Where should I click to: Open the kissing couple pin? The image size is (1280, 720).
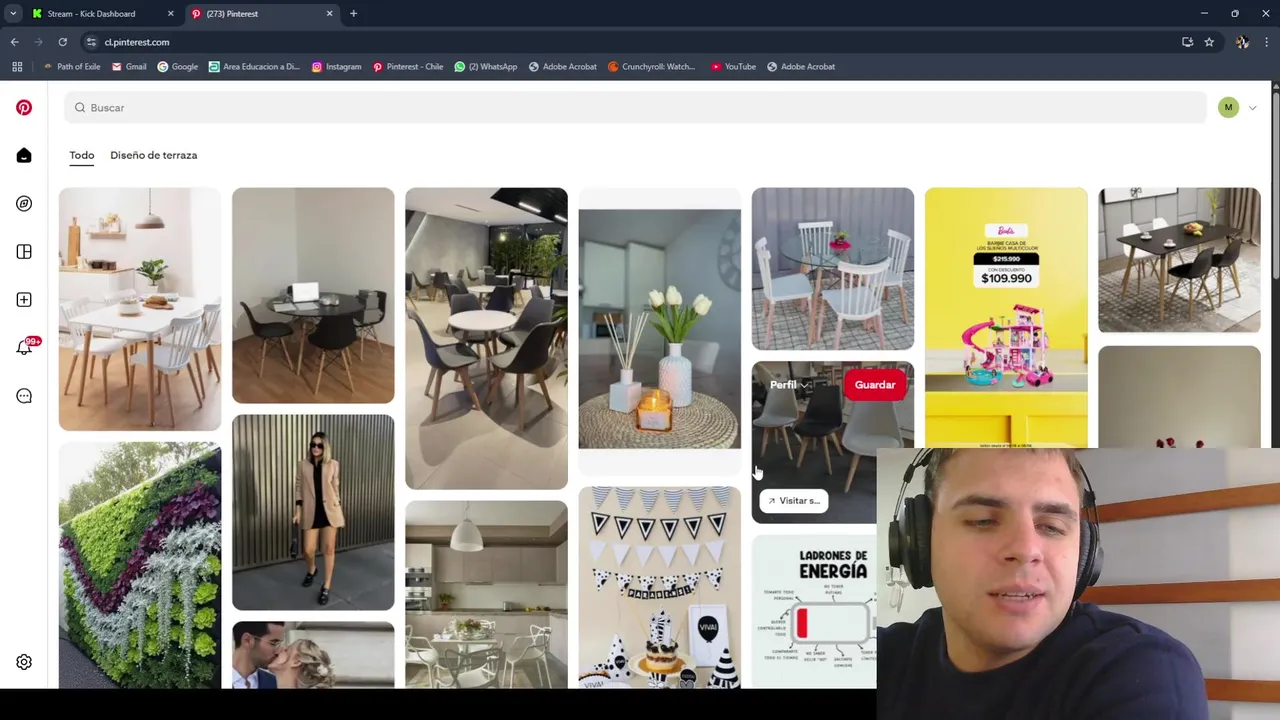313,655
